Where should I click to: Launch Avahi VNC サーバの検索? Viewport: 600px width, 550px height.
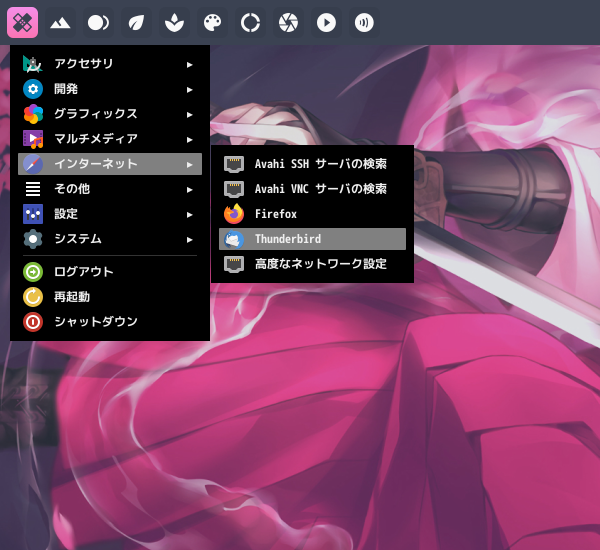[312, 189]
